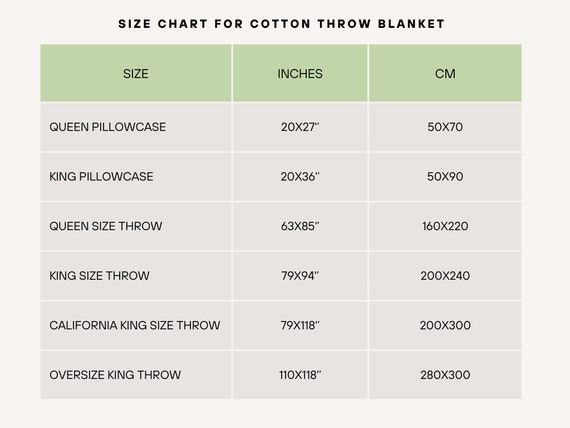Select the SIZE column header

click(x=136, y=74)
